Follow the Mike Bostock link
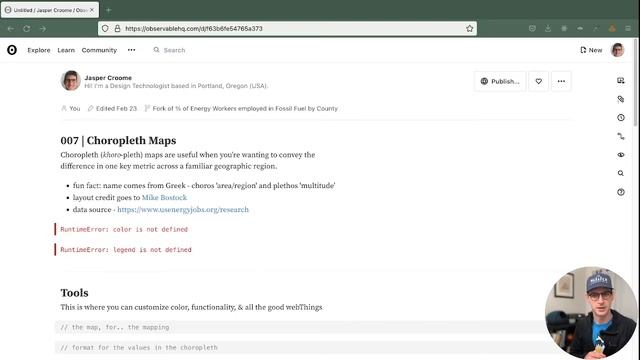The image size is (640, 360). point(164,198)
